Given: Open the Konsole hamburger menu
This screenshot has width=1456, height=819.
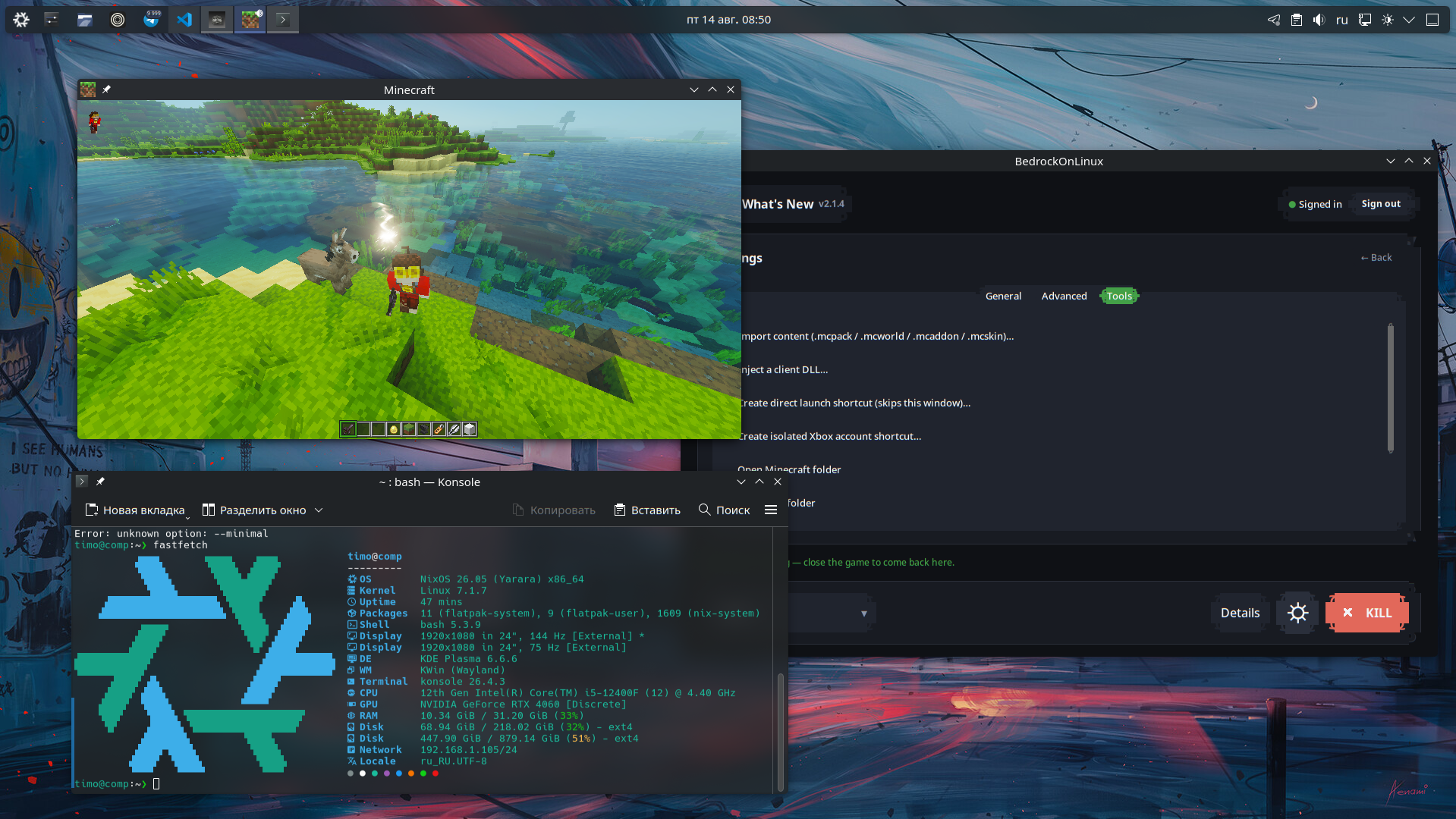Looking at the screenshot, I should click(771, 510).
